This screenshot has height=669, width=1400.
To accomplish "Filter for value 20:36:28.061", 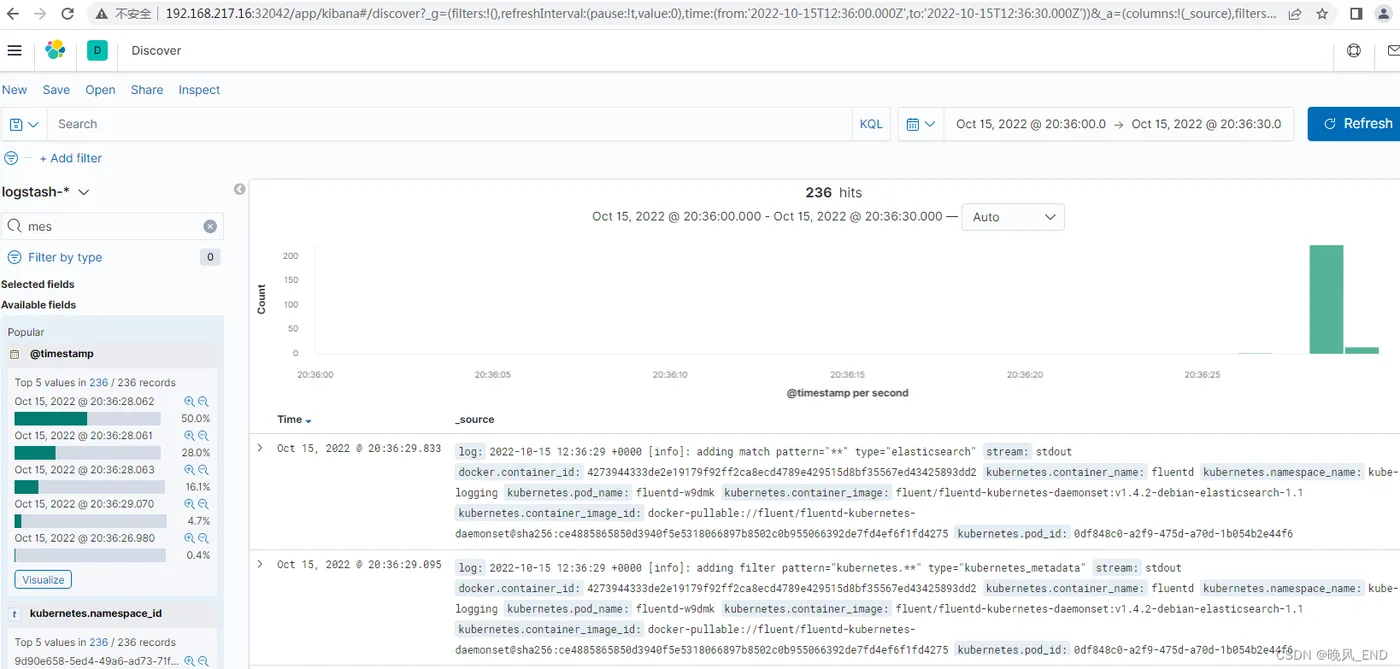I will click(x=190, y=436).
